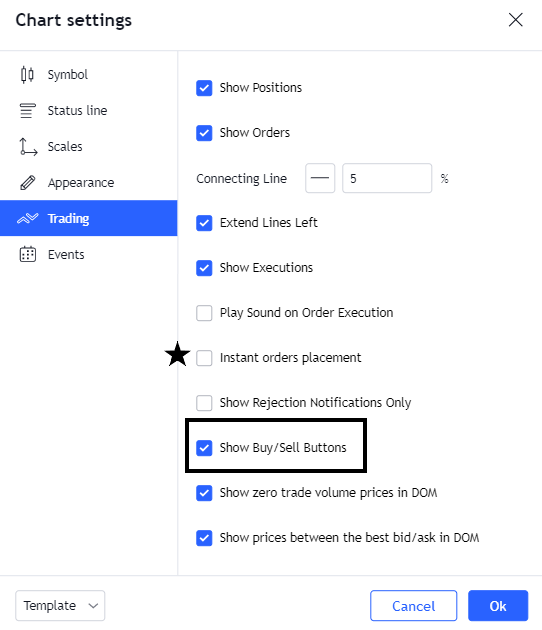Close the Chart settings dialog

[515, 20]
